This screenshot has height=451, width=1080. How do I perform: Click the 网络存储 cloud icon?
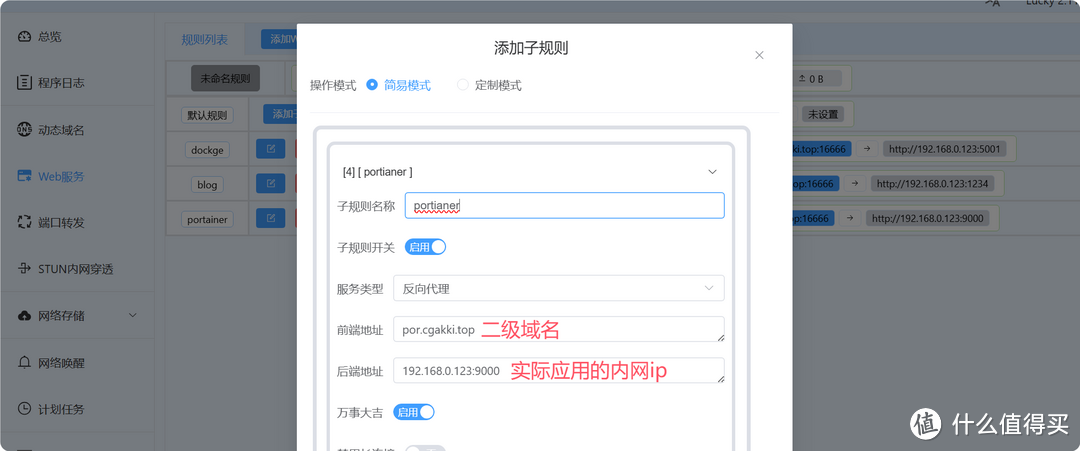coord(25,316)
